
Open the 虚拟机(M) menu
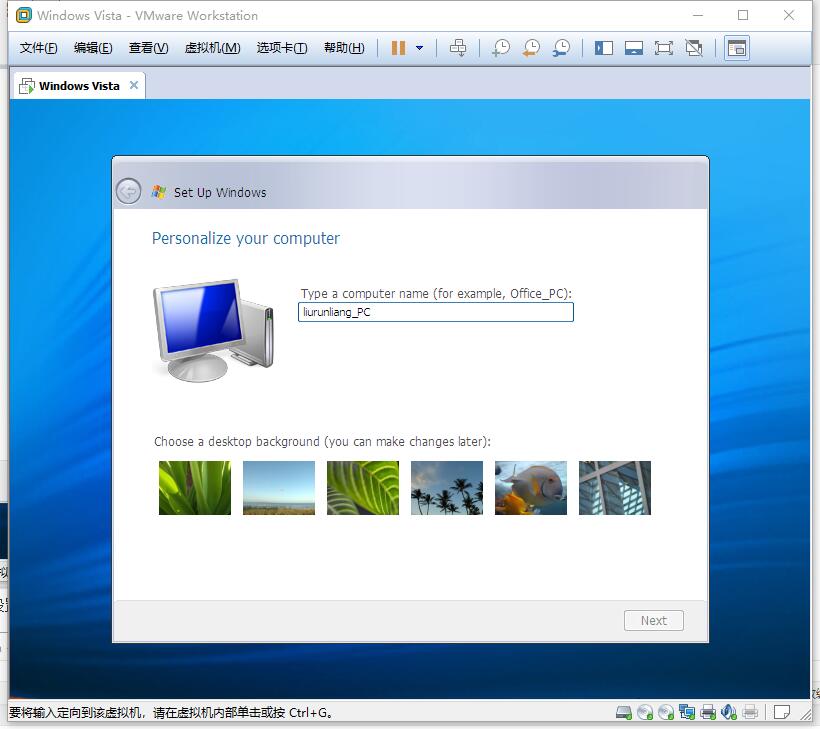[x=212, y=48]
